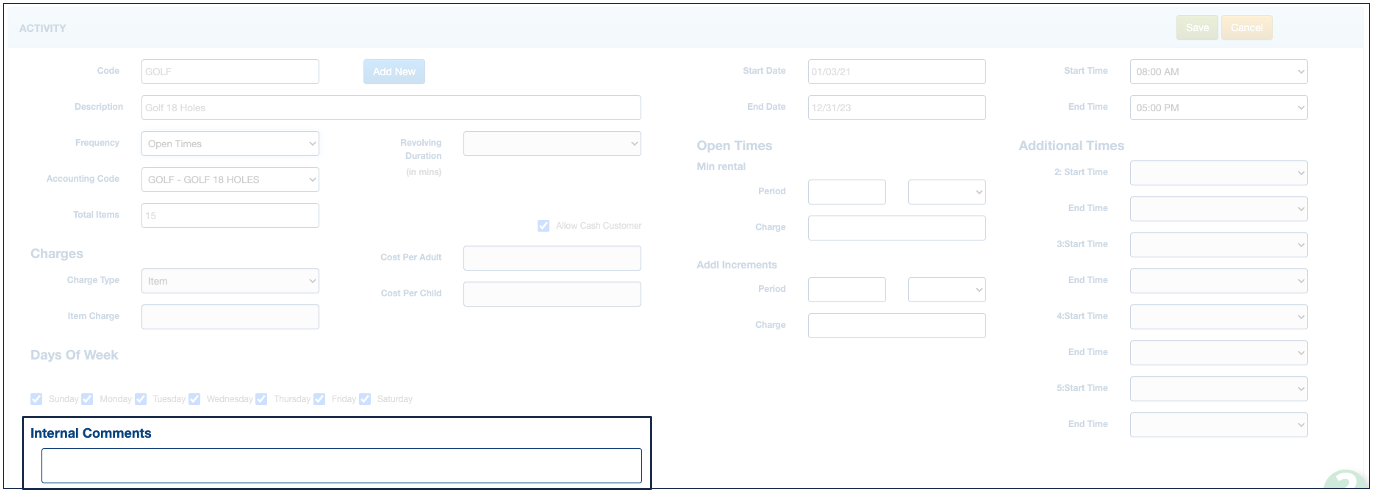Click the Min rental Period input box
This screenshot has width=1374, height=492.
pos(846,192)
